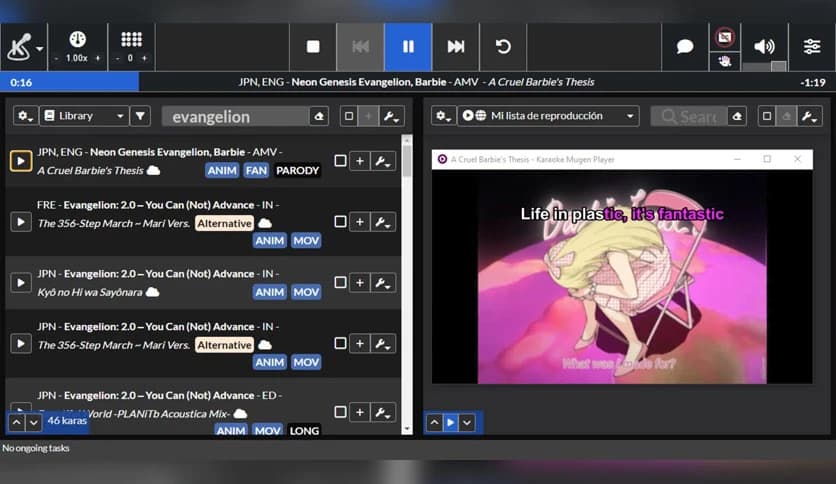836x484 pixels.
Task: Add the ED Acoustica Mix song to playlist
Action: point(360,412)
